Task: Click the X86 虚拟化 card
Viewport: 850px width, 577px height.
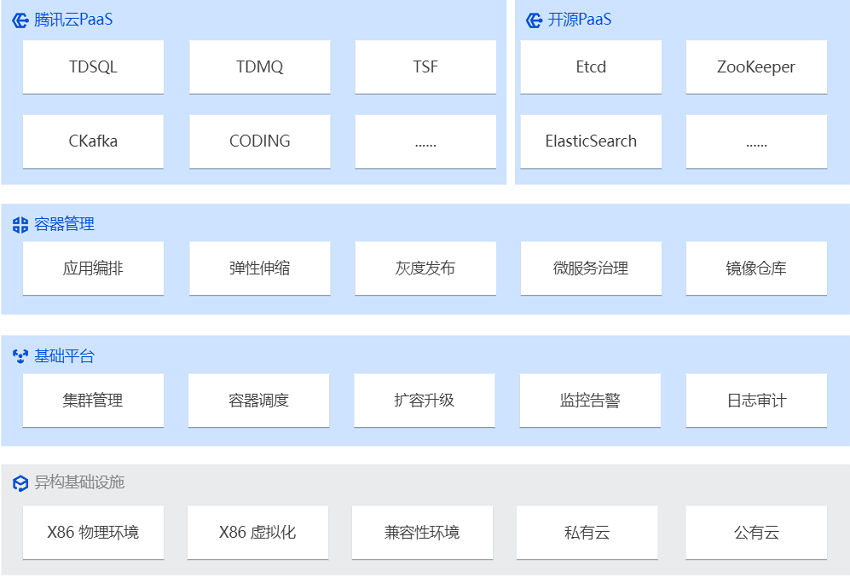Action: [x=257, y=532]
